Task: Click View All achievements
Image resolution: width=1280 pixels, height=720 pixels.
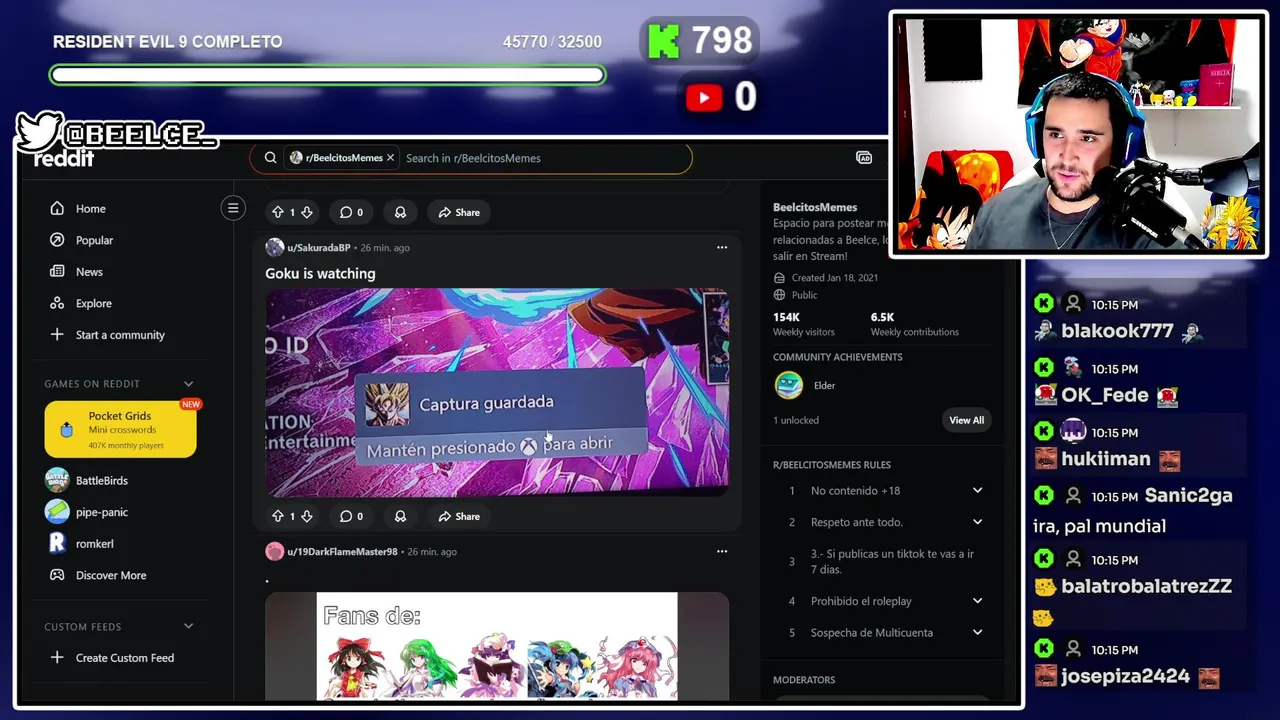Action: point(966,420)
